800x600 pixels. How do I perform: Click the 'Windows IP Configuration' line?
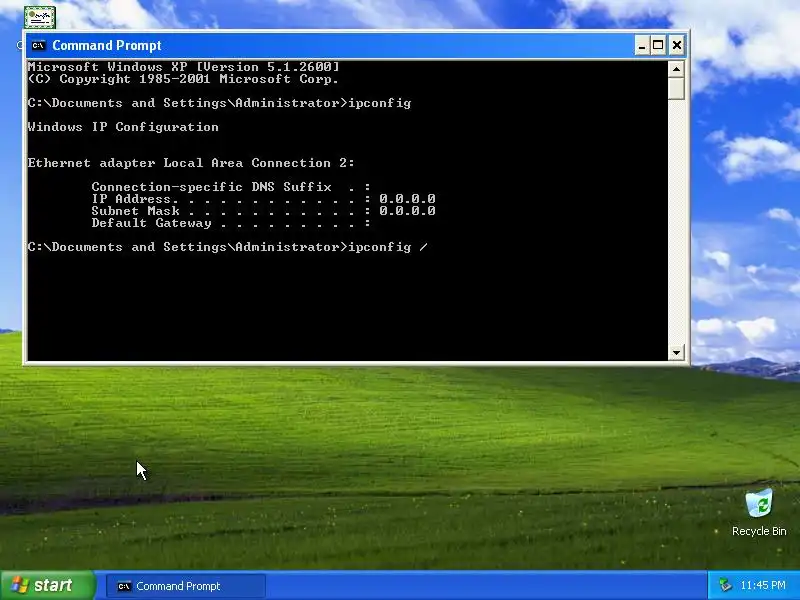coord(123,127)
